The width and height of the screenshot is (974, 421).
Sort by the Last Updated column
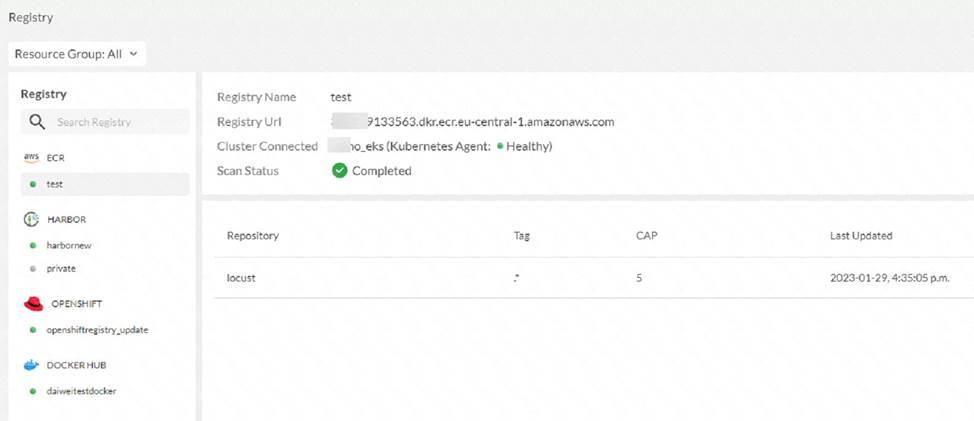tap(861, 236)
